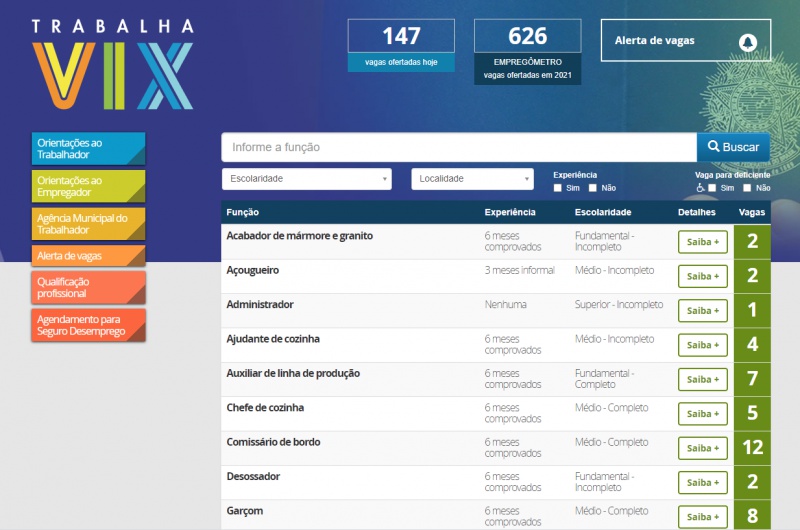Open the Escolaridade dropdown
The height and width of the screenshot is (530, 800).
click(307, 179)
